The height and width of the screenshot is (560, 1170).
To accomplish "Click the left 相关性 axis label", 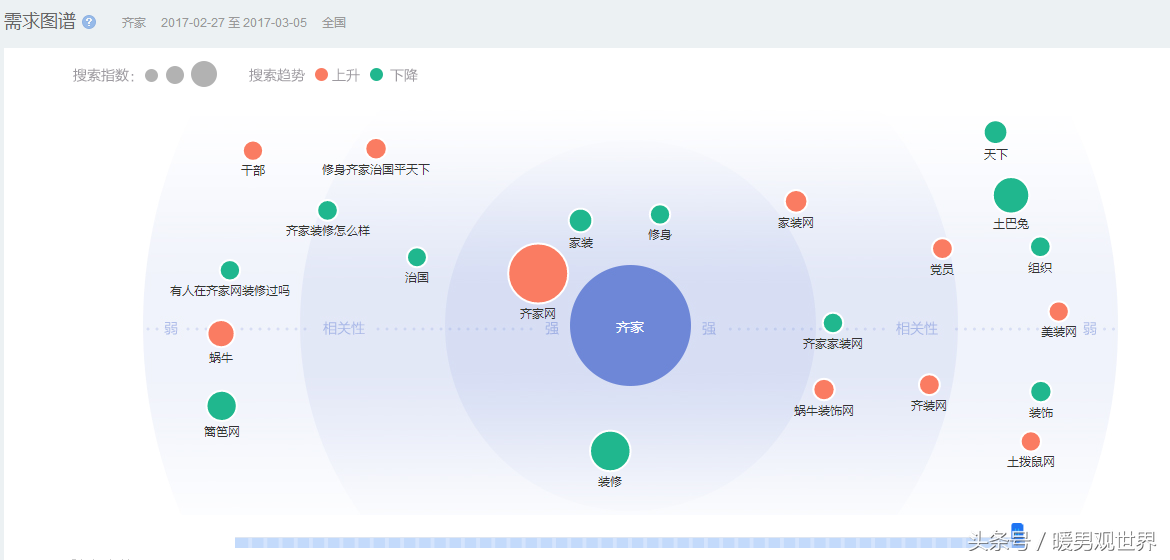I will [x=343, y=329].
